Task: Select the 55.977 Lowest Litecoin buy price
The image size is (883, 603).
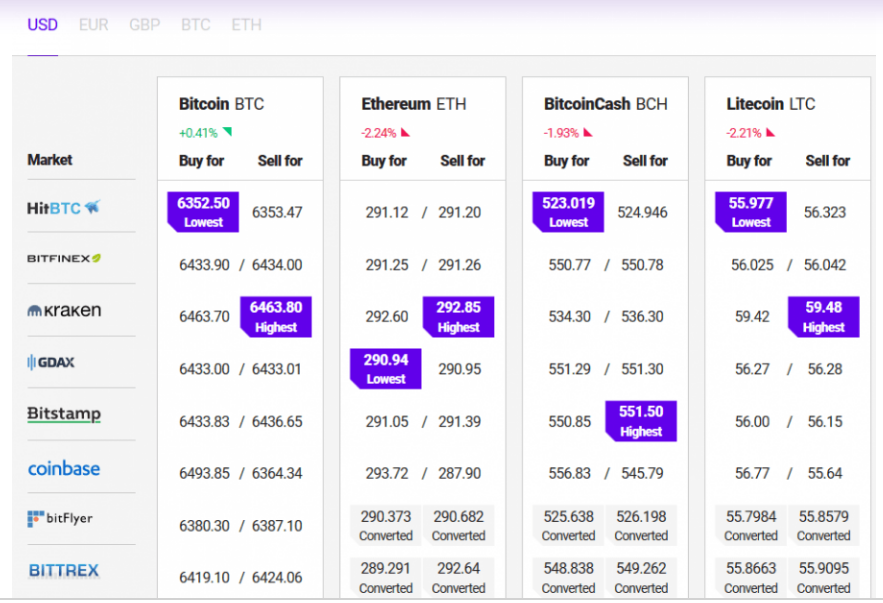Action: (x=751, y=212)
